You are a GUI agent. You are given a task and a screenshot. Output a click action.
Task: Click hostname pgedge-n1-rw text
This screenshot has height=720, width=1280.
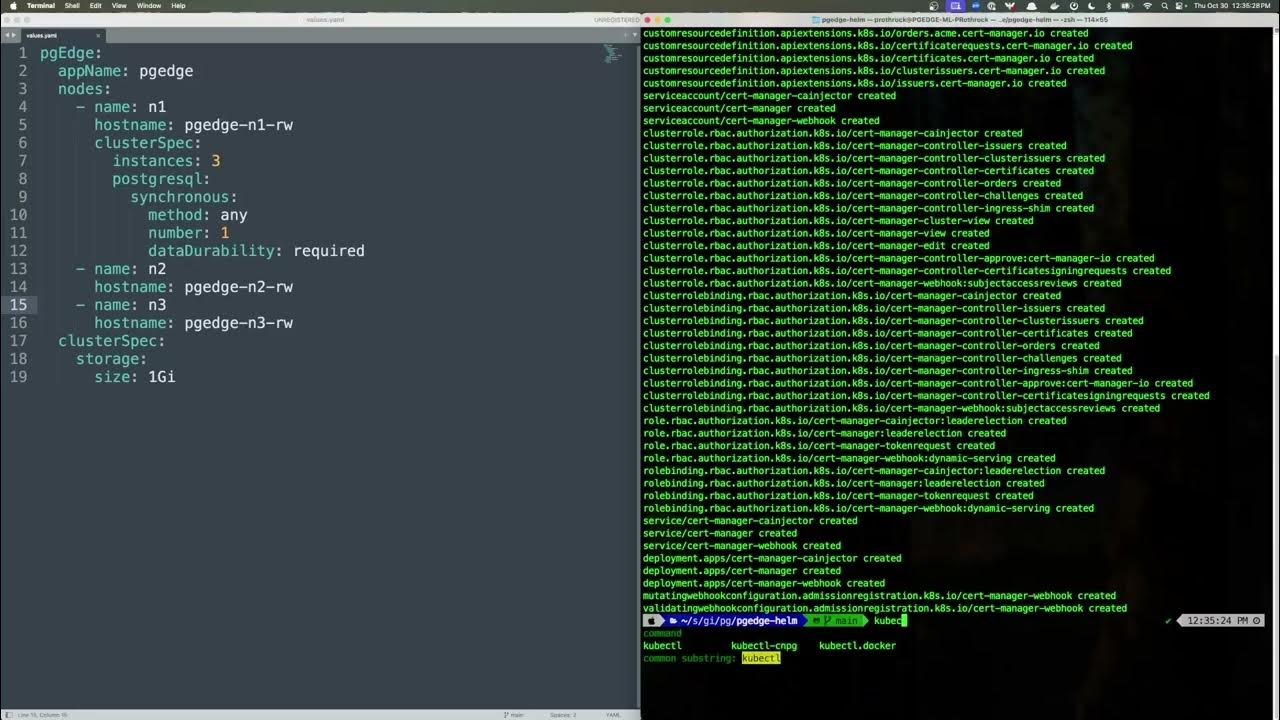(238, 125)
